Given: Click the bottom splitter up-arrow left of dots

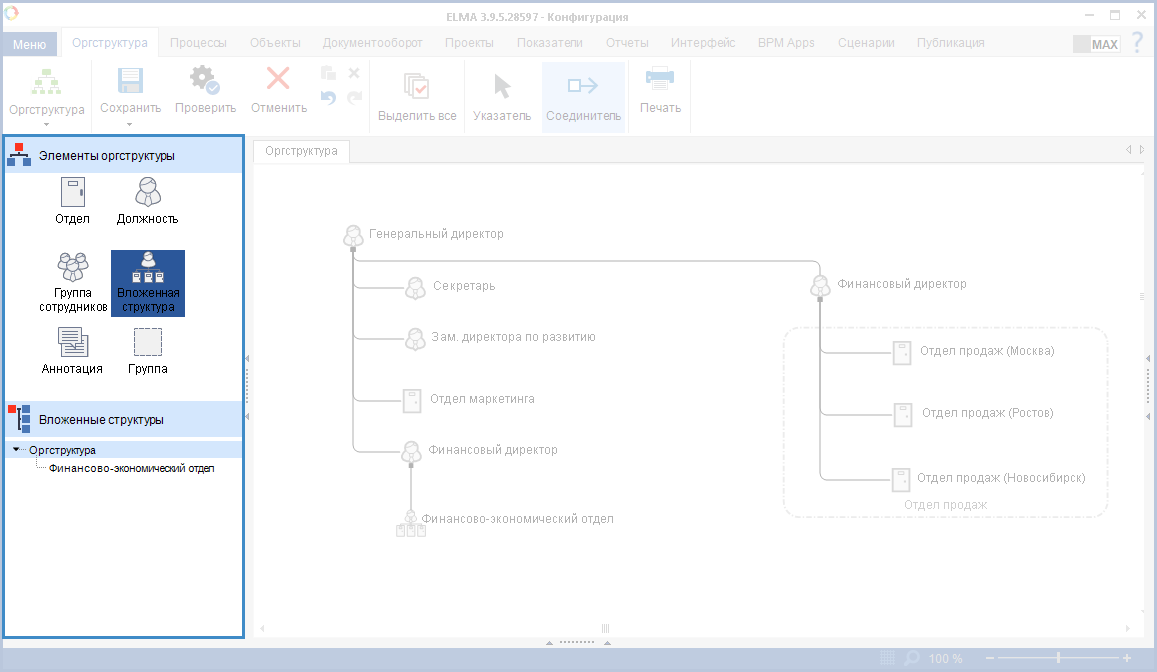Looking at the screenshot, I should tap(549, 642).
